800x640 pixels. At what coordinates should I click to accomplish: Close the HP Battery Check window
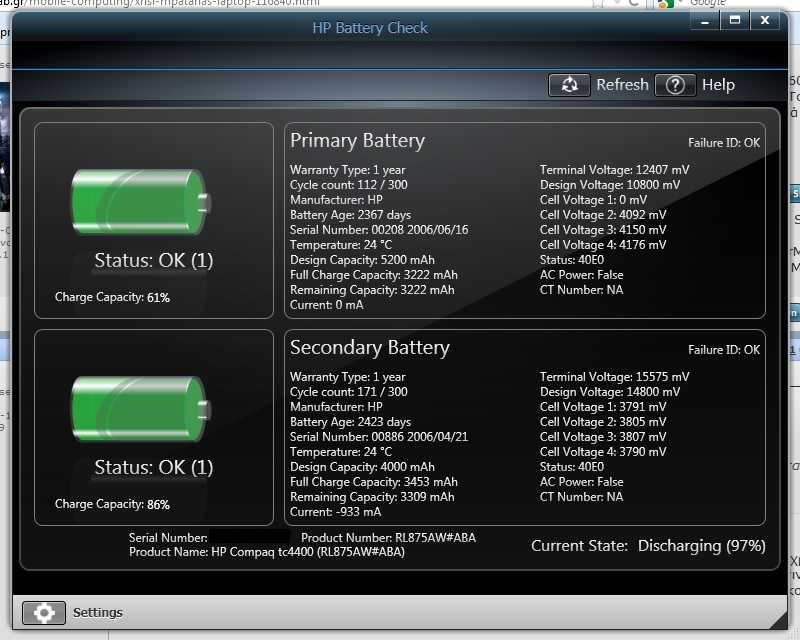pos(764,21)
